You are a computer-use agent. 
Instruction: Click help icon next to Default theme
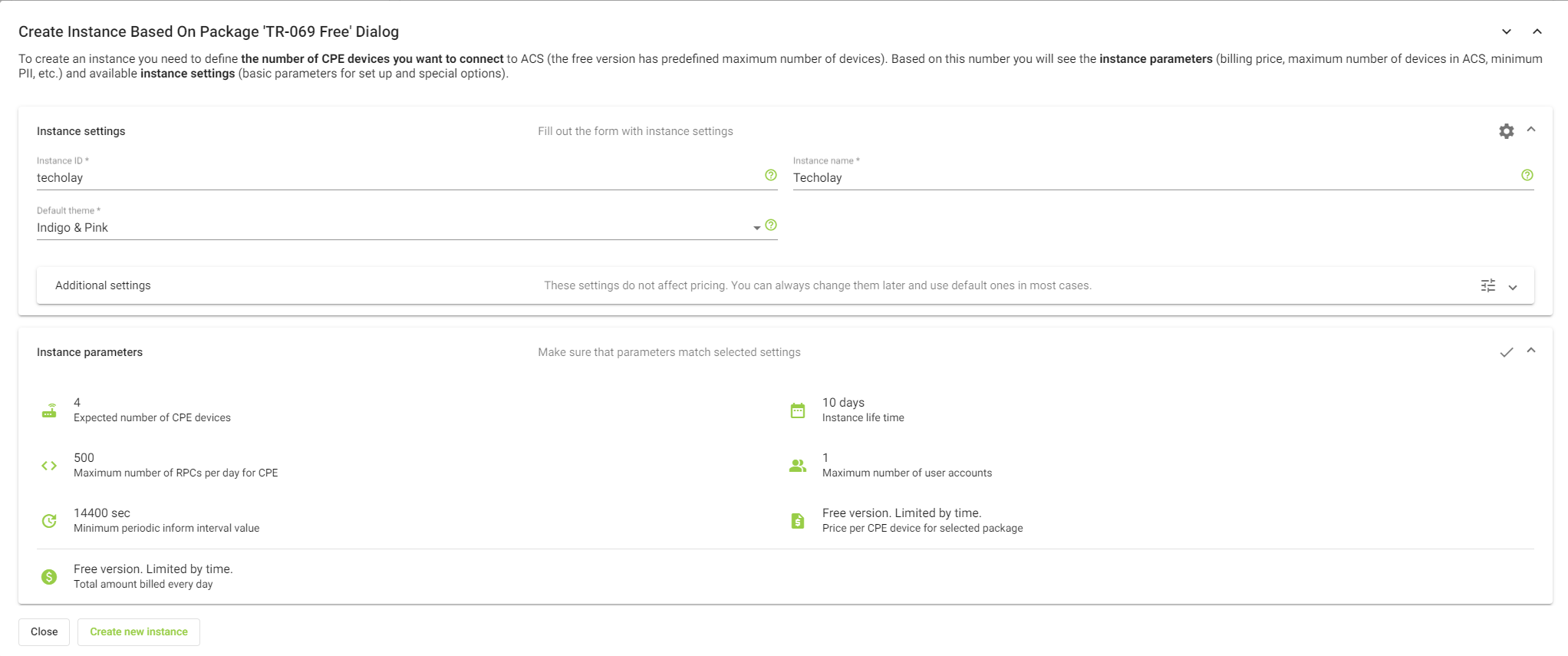770,226
